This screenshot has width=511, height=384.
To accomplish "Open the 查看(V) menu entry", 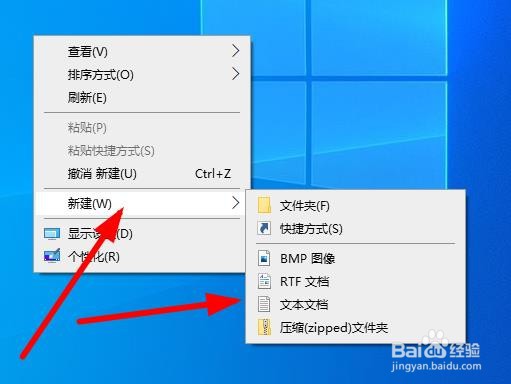I will click(142, 52).
